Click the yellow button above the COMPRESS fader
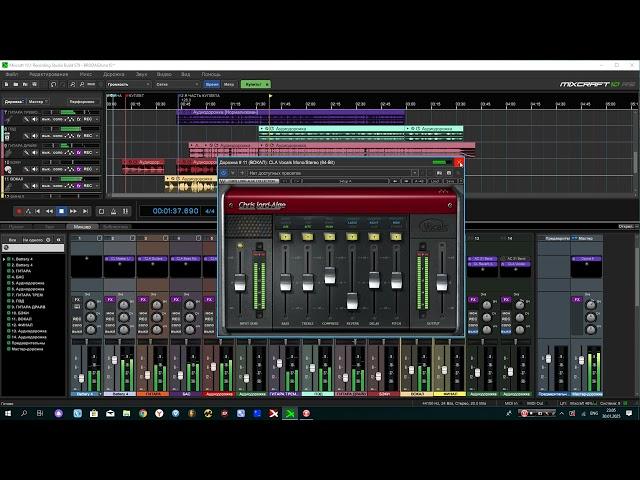640x480 pixels. (329, 237)
